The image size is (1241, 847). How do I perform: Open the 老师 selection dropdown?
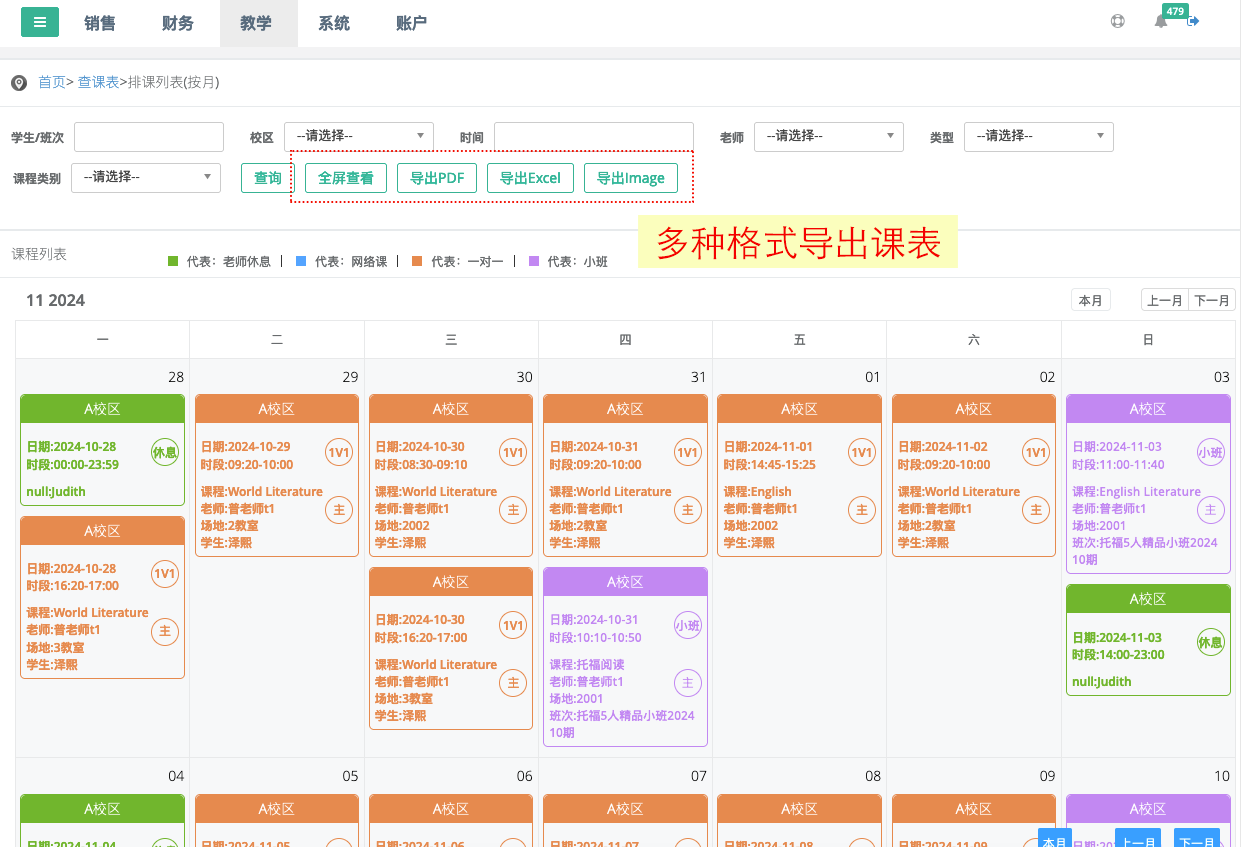[x=828, y=137]
